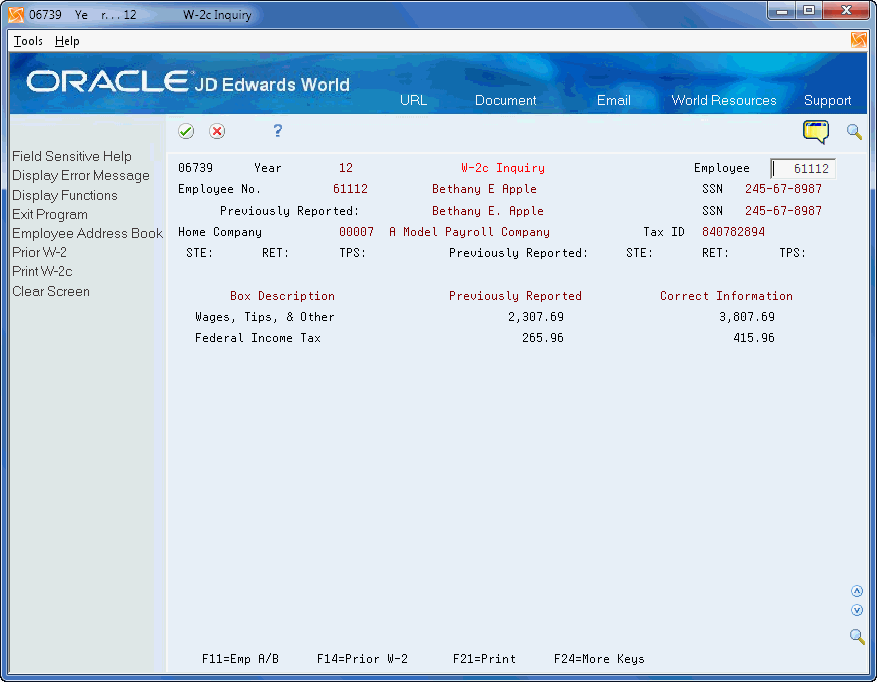
Task: Open the Tools menu
Action: tap(26, 41)
